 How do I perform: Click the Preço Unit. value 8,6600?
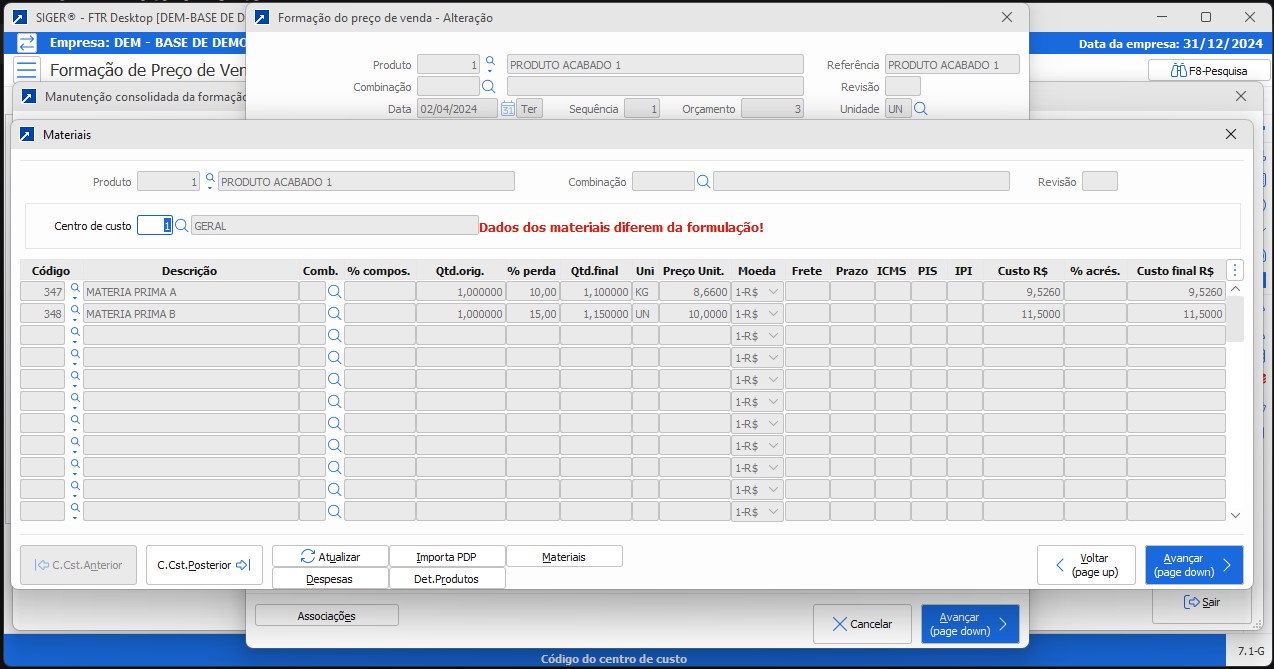coord(694,291)
